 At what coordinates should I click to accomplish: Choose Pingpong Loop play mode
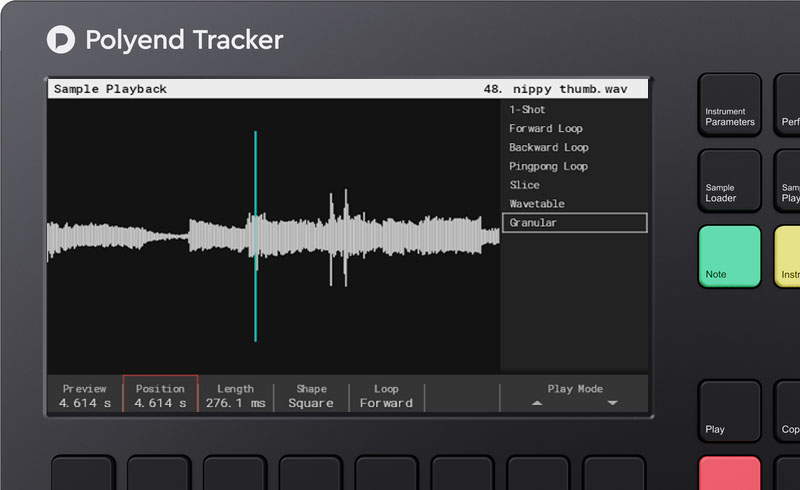548,166
